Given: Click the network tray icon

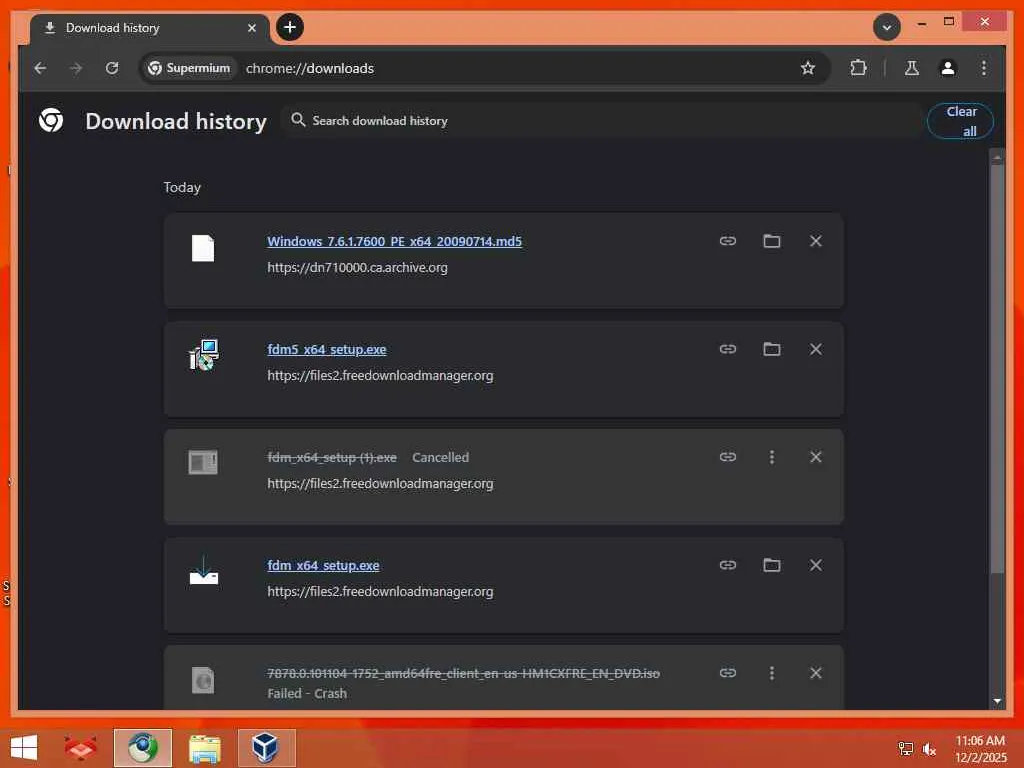Looking at the screenshot, I should [905, 749].
